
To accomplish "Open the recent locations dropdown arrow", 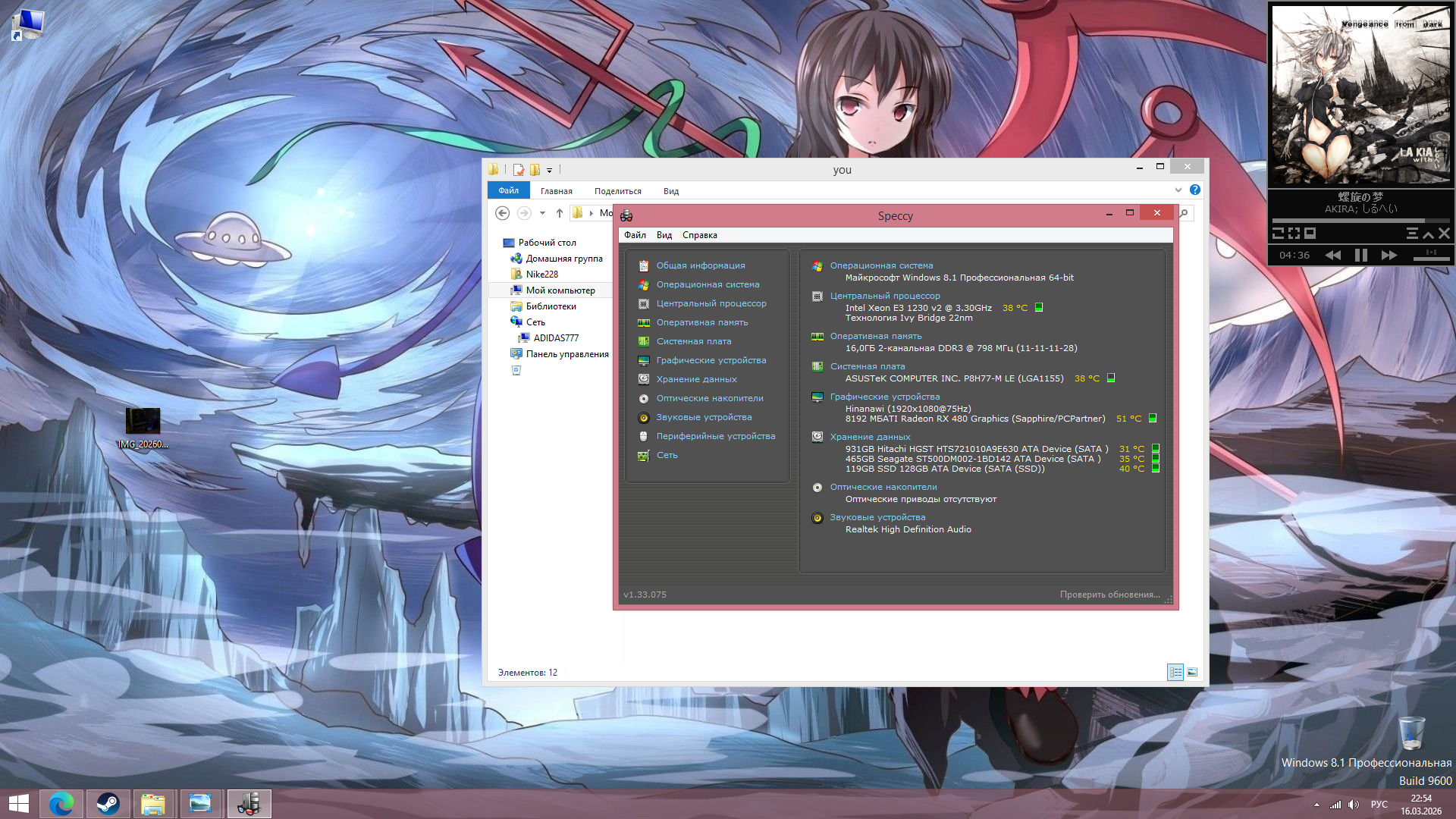I will (x=542, y=213).
